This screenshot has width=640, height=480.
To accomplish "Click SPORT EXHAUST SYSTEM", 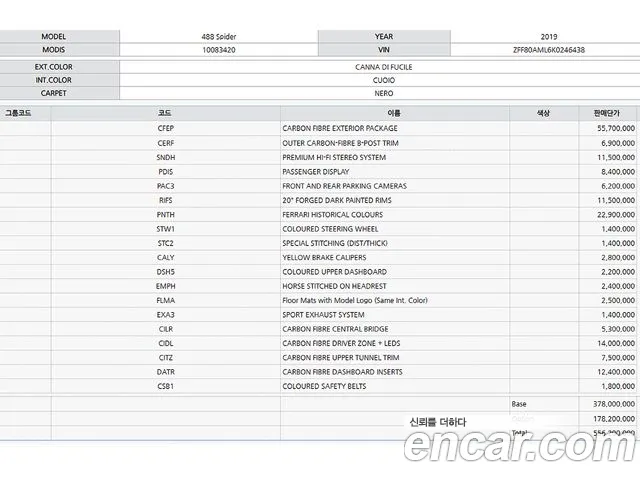I will click(x=323, y=315).
